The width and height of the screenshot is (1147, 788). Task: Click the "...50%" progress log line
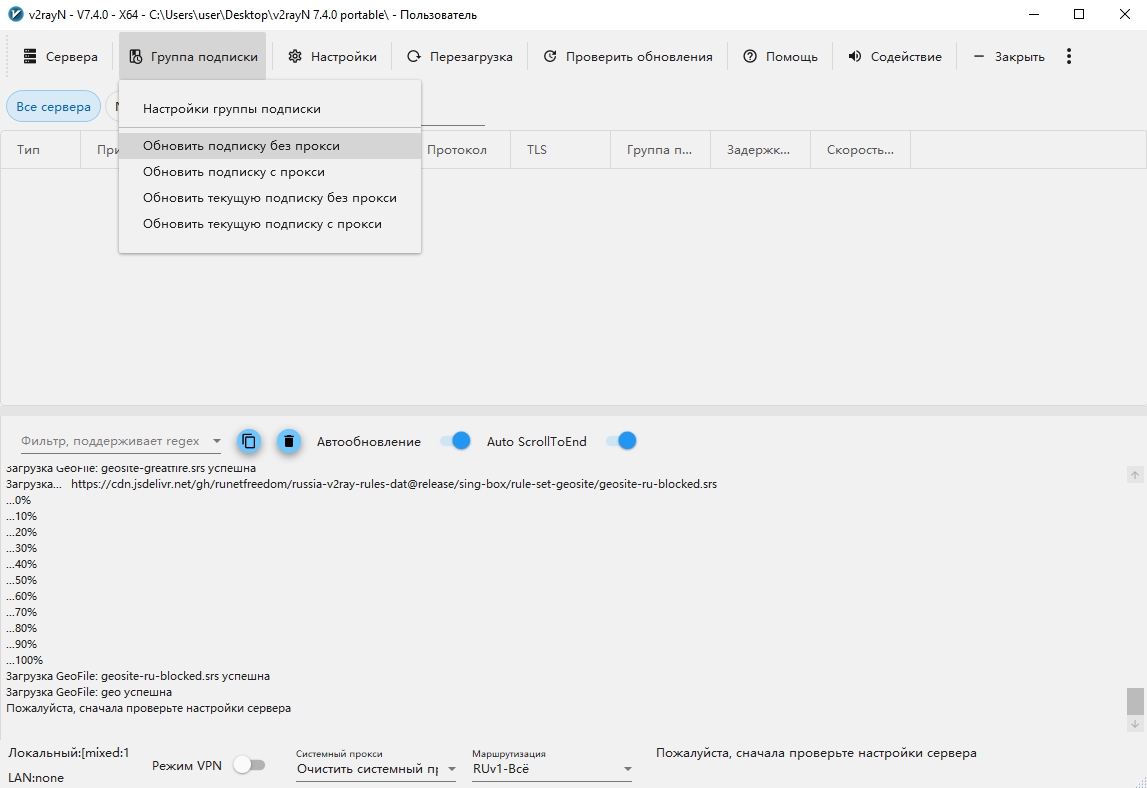point(21,580)
